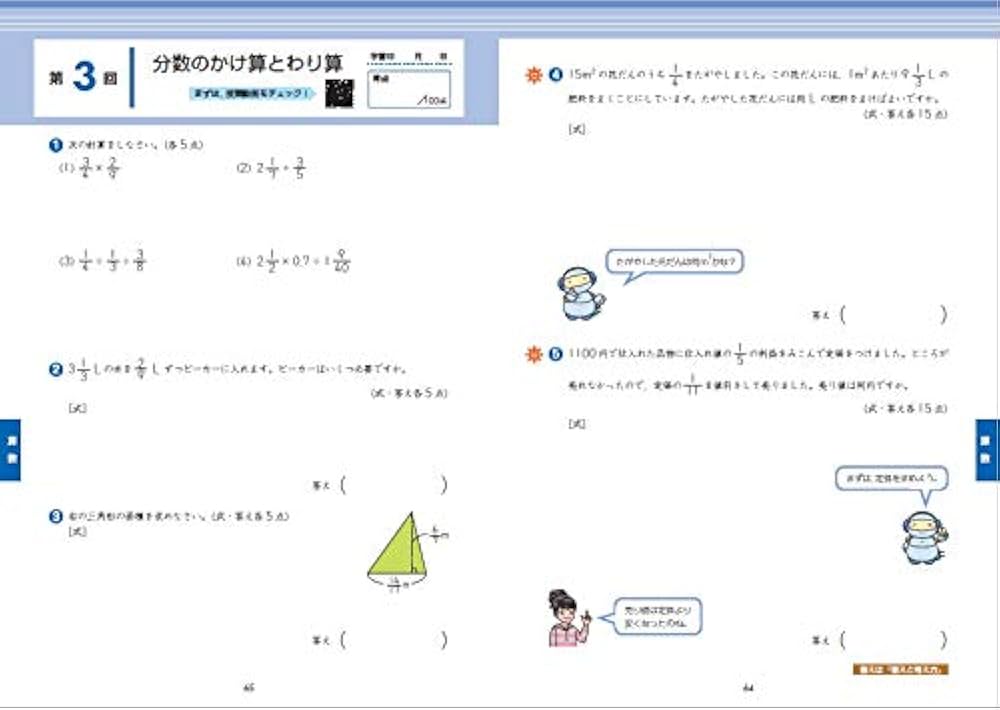
Task: Click the left page number at bottom
Action: 249,688
